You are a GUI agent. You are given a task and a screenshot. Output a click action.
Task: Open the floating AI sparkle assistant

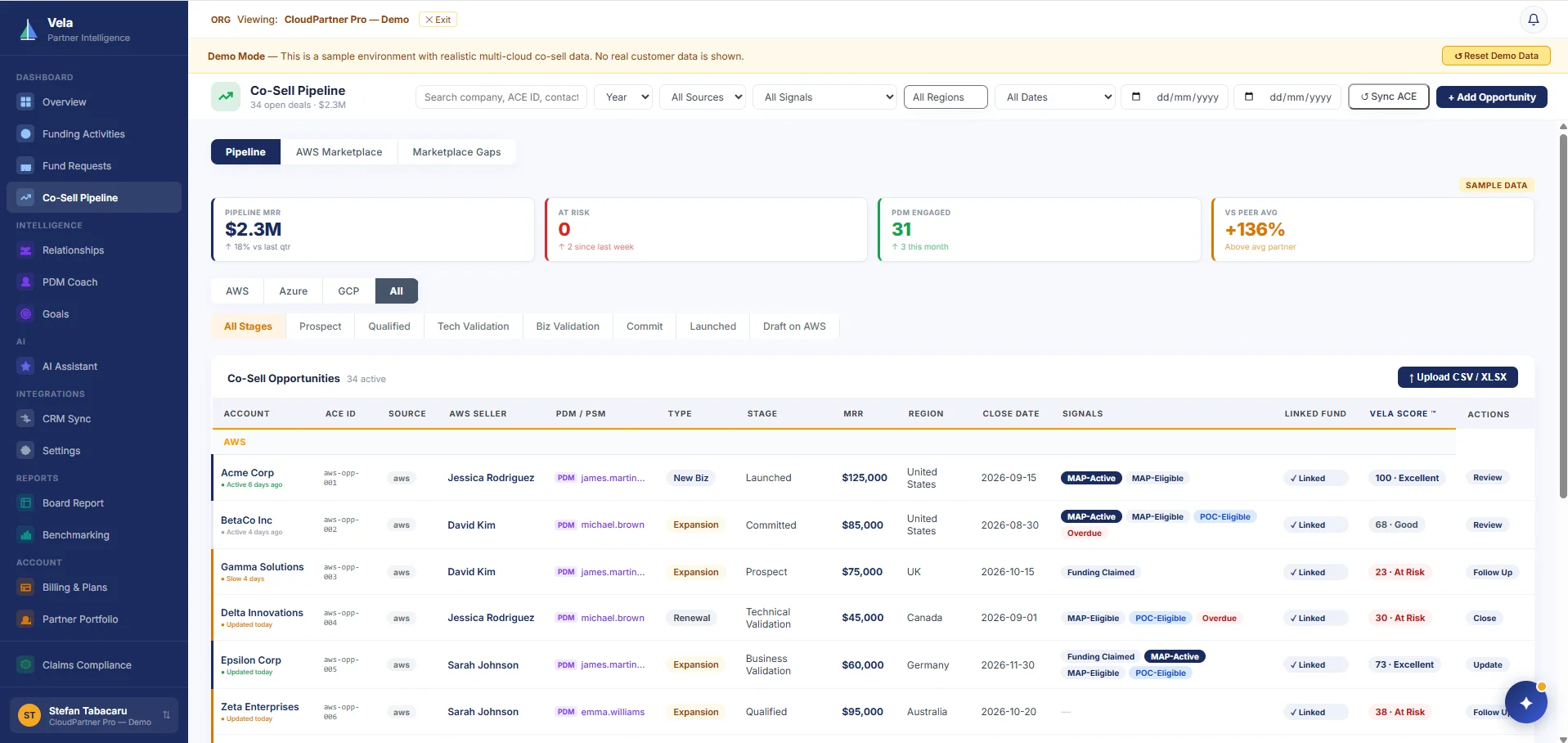click(x=1525, y=702)
